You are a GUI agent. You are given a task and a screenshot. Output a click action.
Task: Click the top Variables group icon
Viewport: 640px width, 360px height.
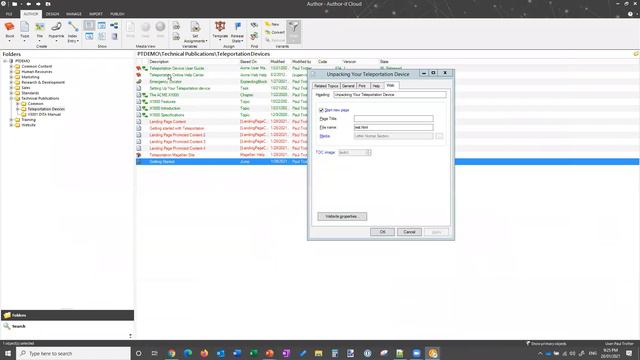point(176,26)
